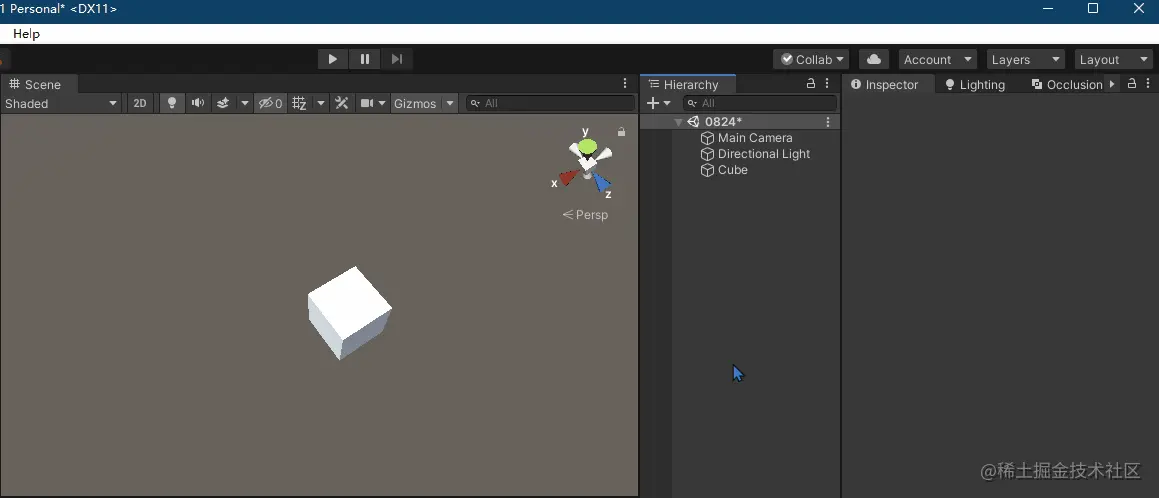Toggle scene effects layers icon
The image size is (1159, 498).
coord(222,103)
